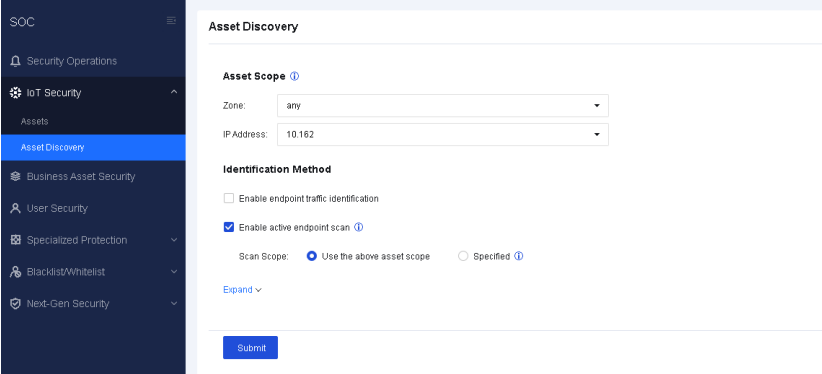Viewport: 822px width, 374px height.
Task: Open the User Security section
Action: (x=93, y=208)
